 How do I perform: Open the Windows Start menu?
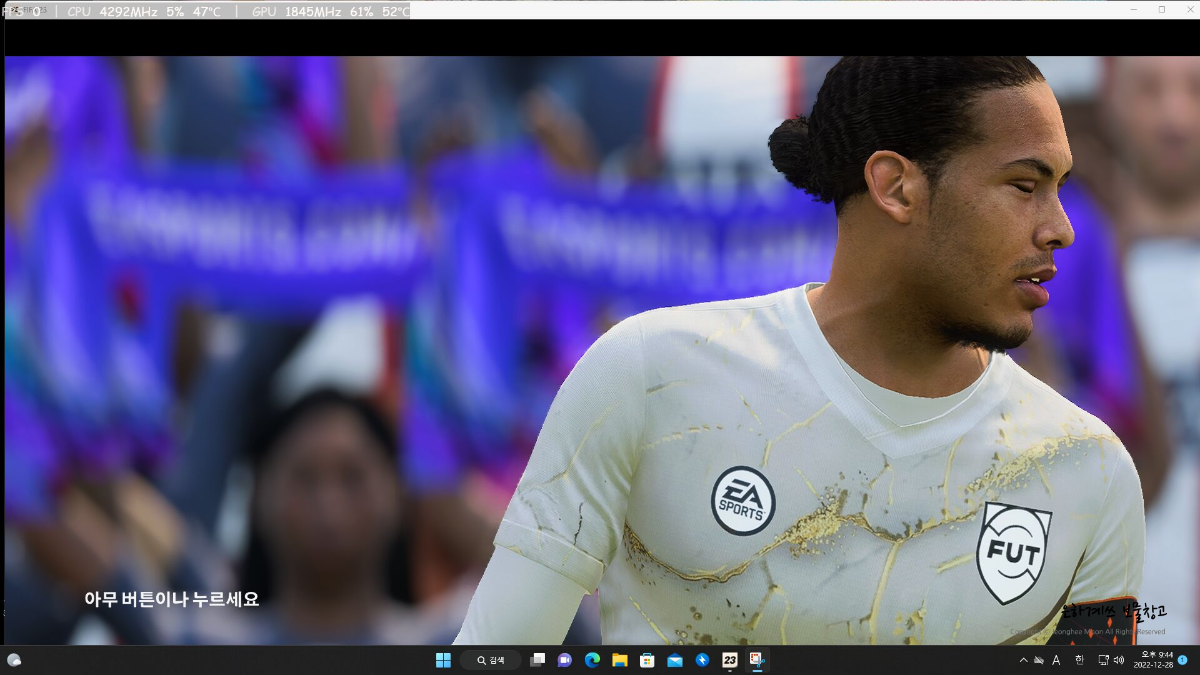[x=443, y=660]
